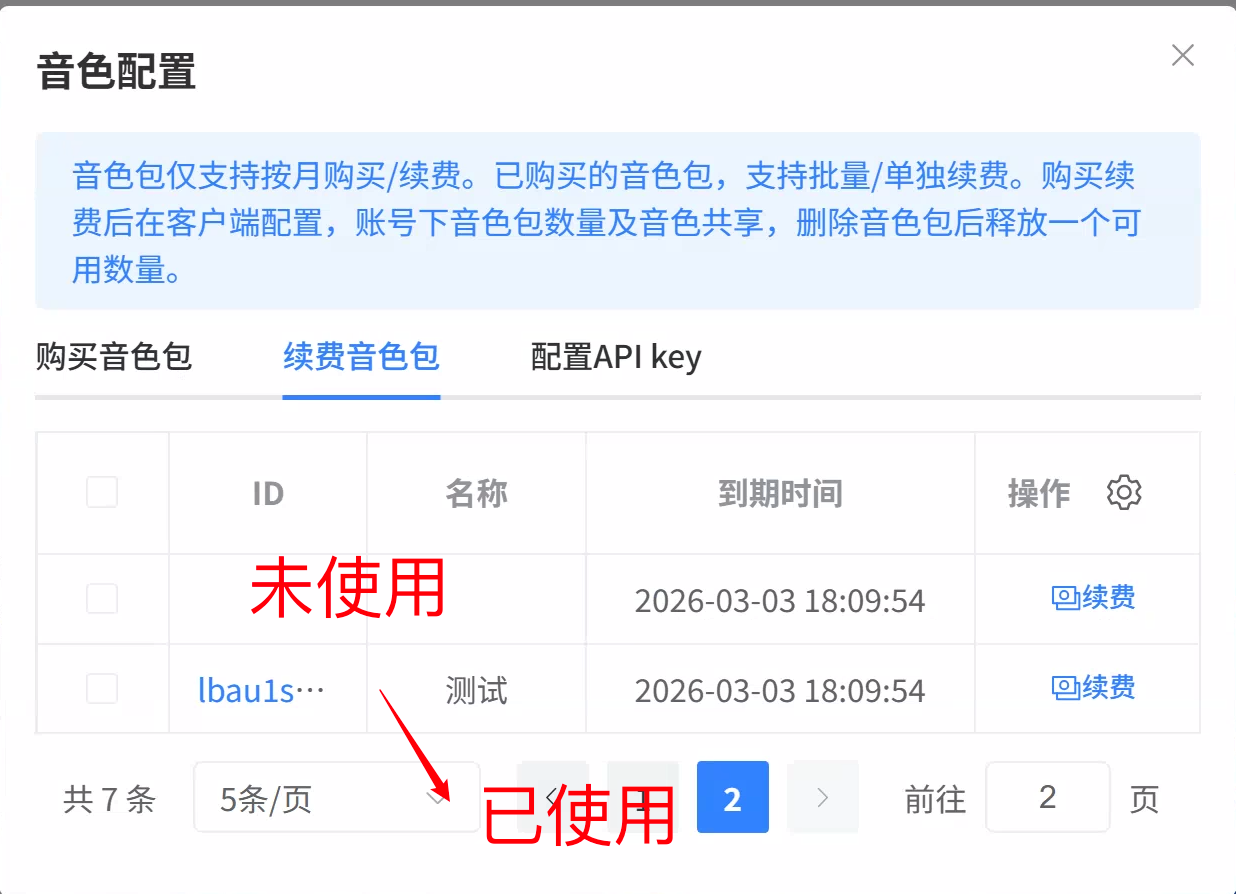Click the 到期时间 column header
Viewport: 1236px width, 894px height.
780,493
